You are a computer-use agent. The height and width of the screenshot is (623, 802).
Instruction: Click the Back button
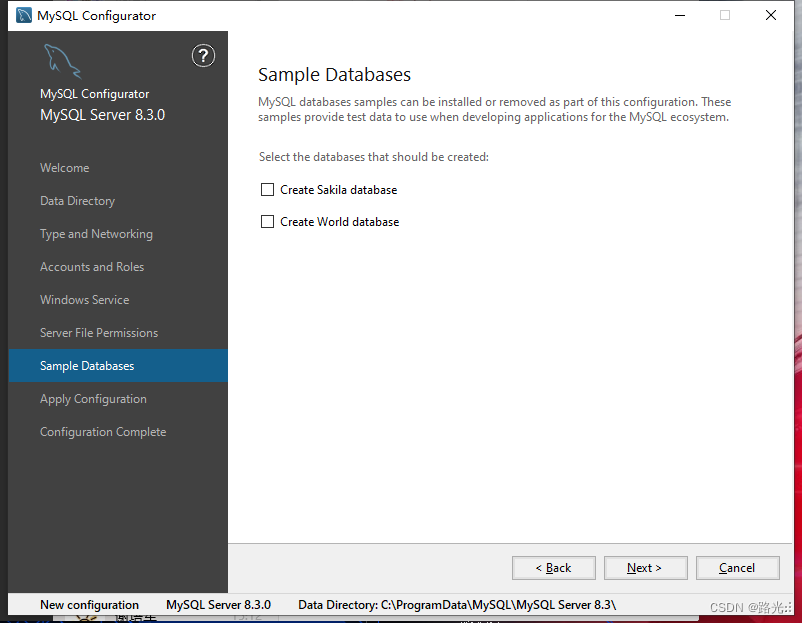tap(553, 567)
